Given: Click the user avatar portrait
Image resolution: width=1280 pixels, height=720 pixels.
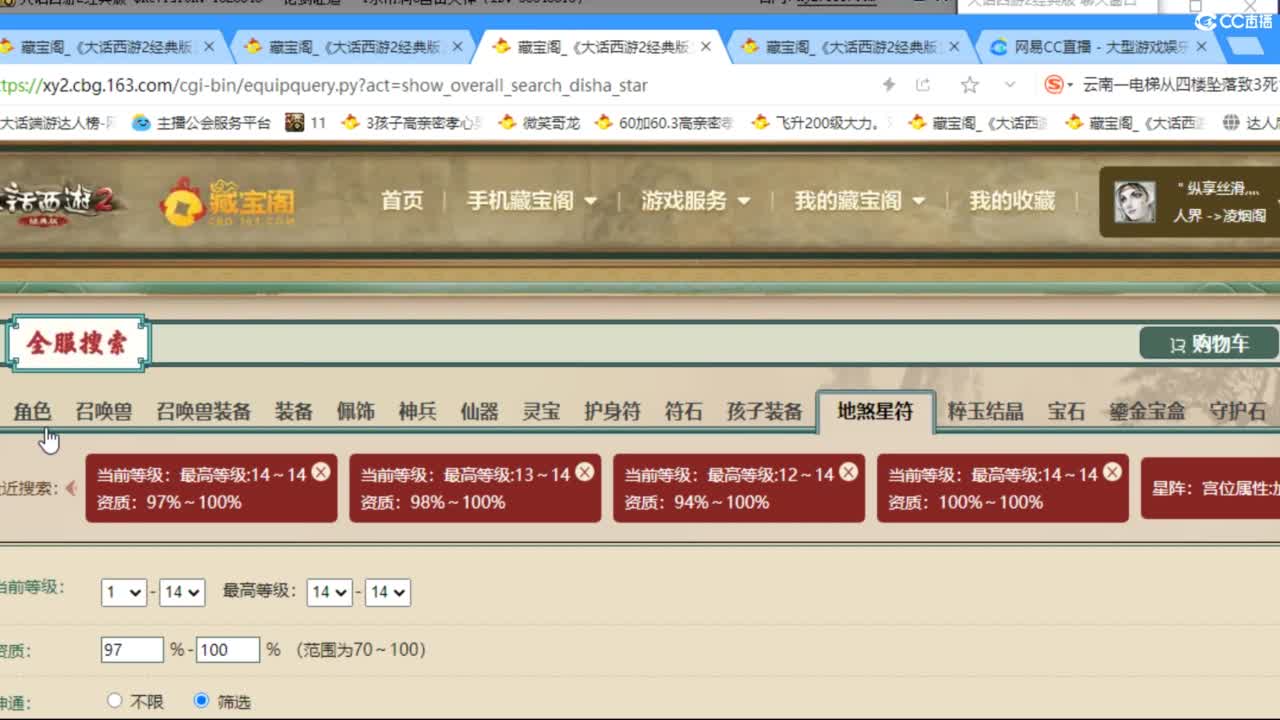Looking at the screenshot, I should (x=1135, y=202).
